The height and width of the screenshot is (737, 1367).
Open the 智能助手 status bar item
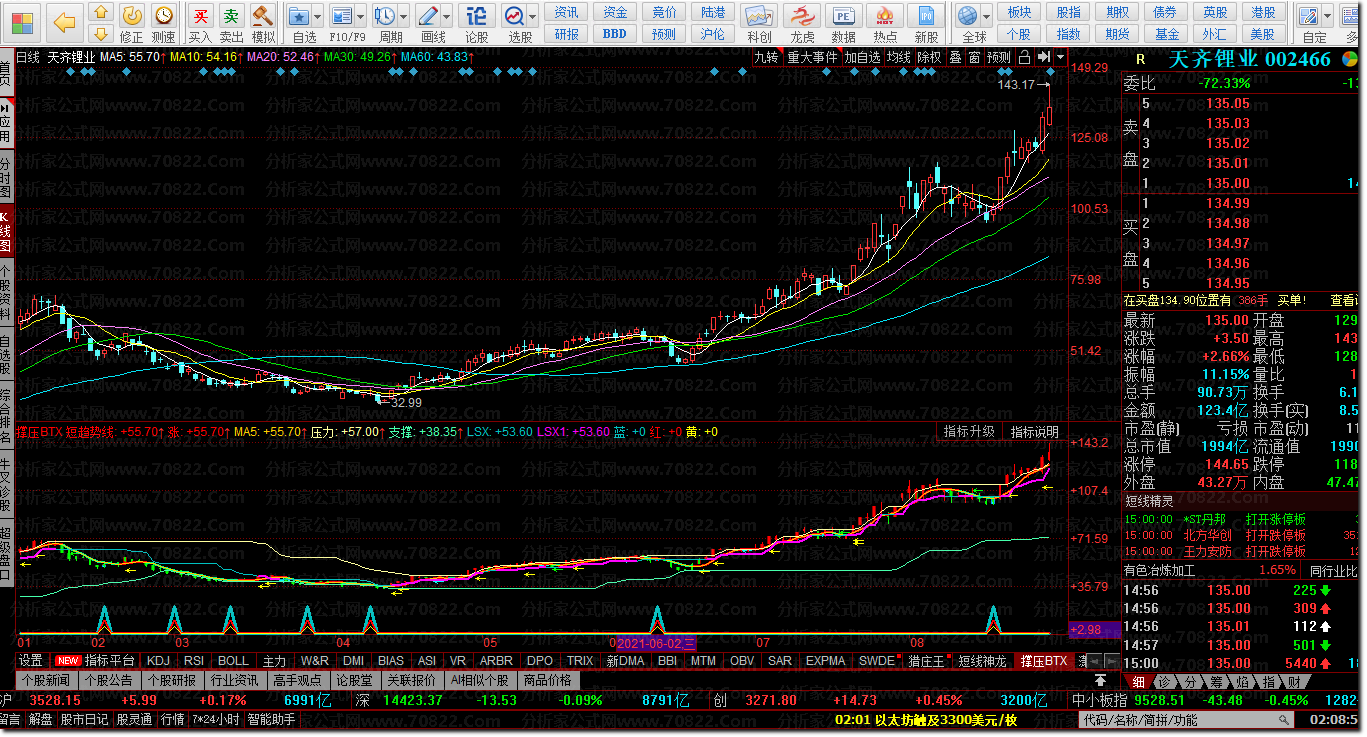click(271, 719)
